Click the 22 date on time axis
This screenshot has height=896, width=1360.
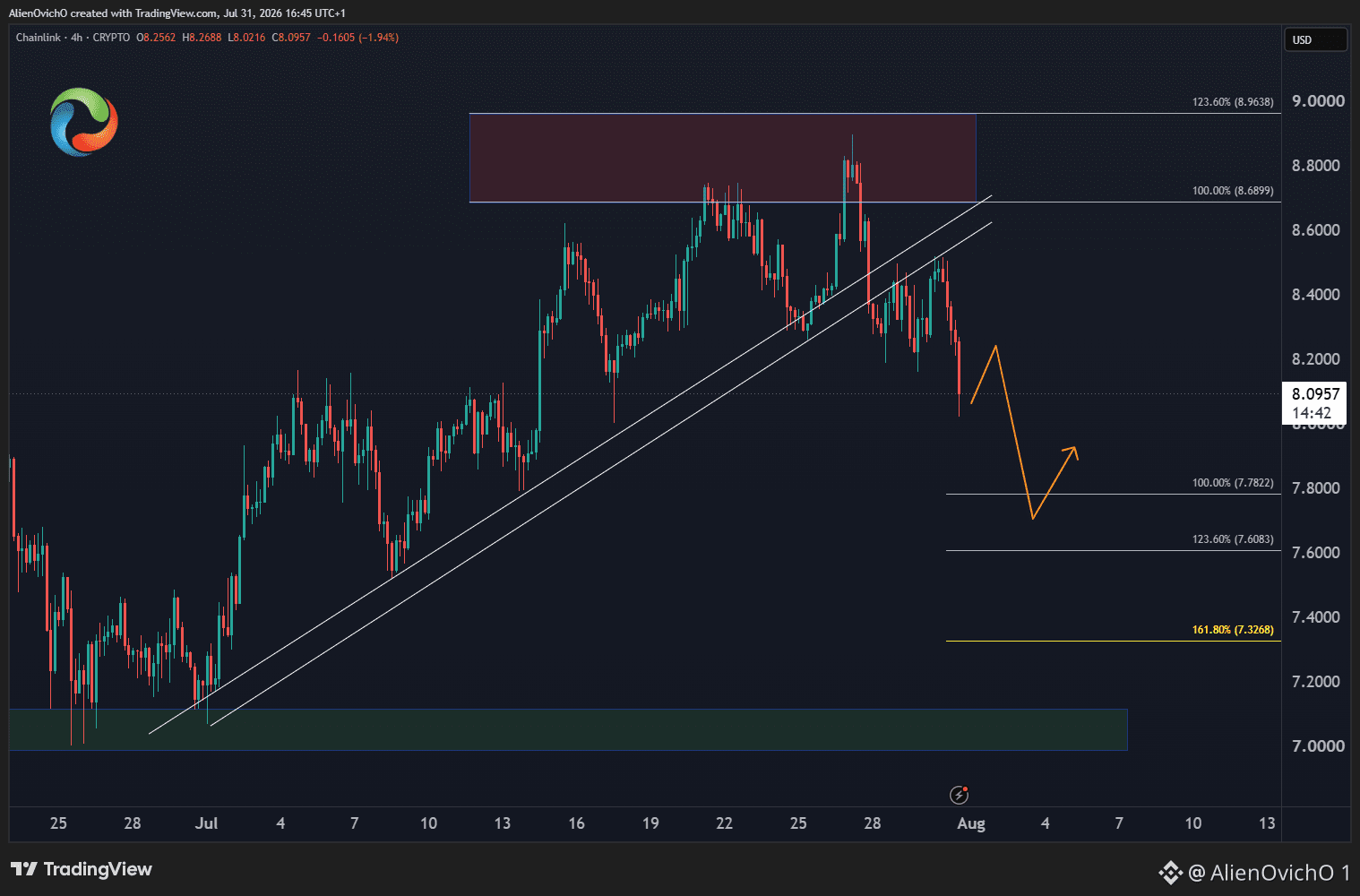coord(724,823)
